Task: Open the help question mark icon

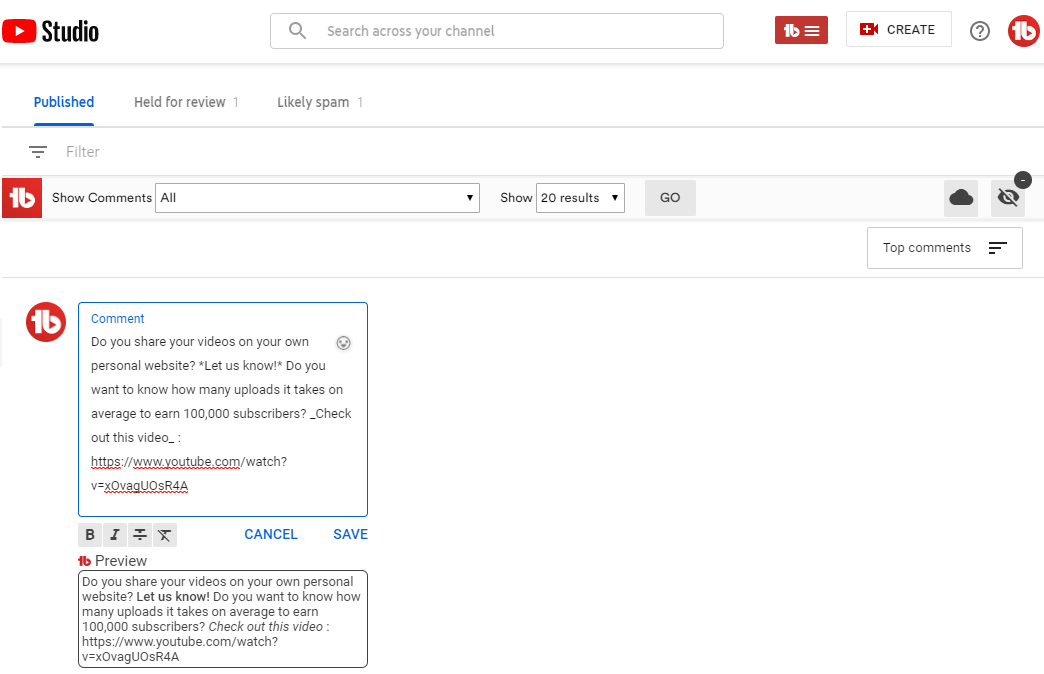Action: click(x=980, y=31)
